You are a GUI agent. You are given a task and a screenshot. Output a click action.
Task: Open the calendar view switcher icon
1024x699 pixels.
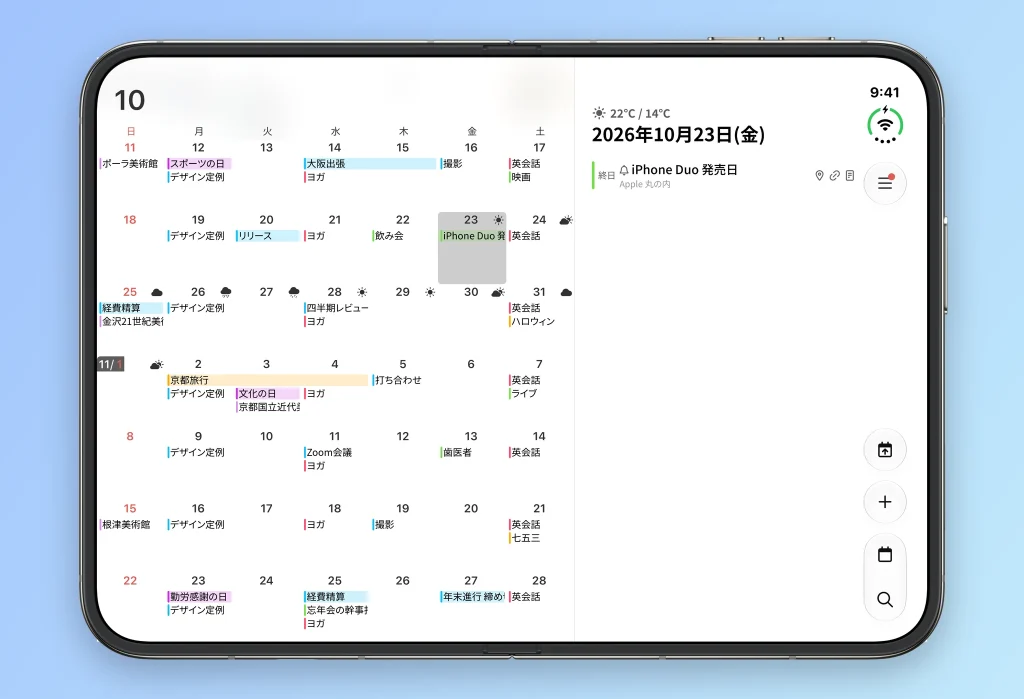pyautogui.click(x=885, y=555)
